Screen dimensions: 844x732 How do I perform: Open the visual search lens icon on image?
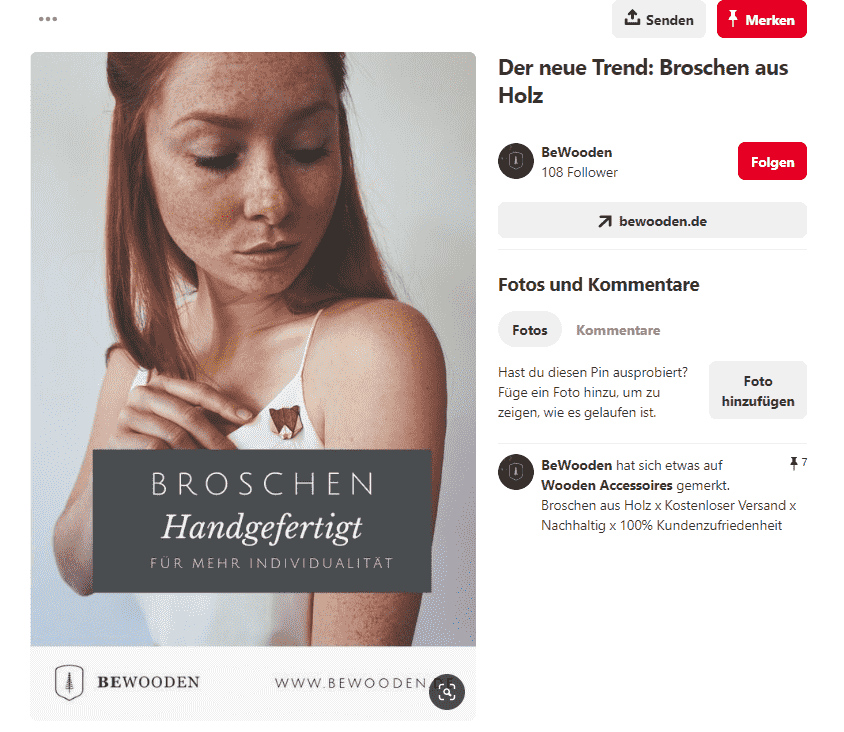point(447,692)
